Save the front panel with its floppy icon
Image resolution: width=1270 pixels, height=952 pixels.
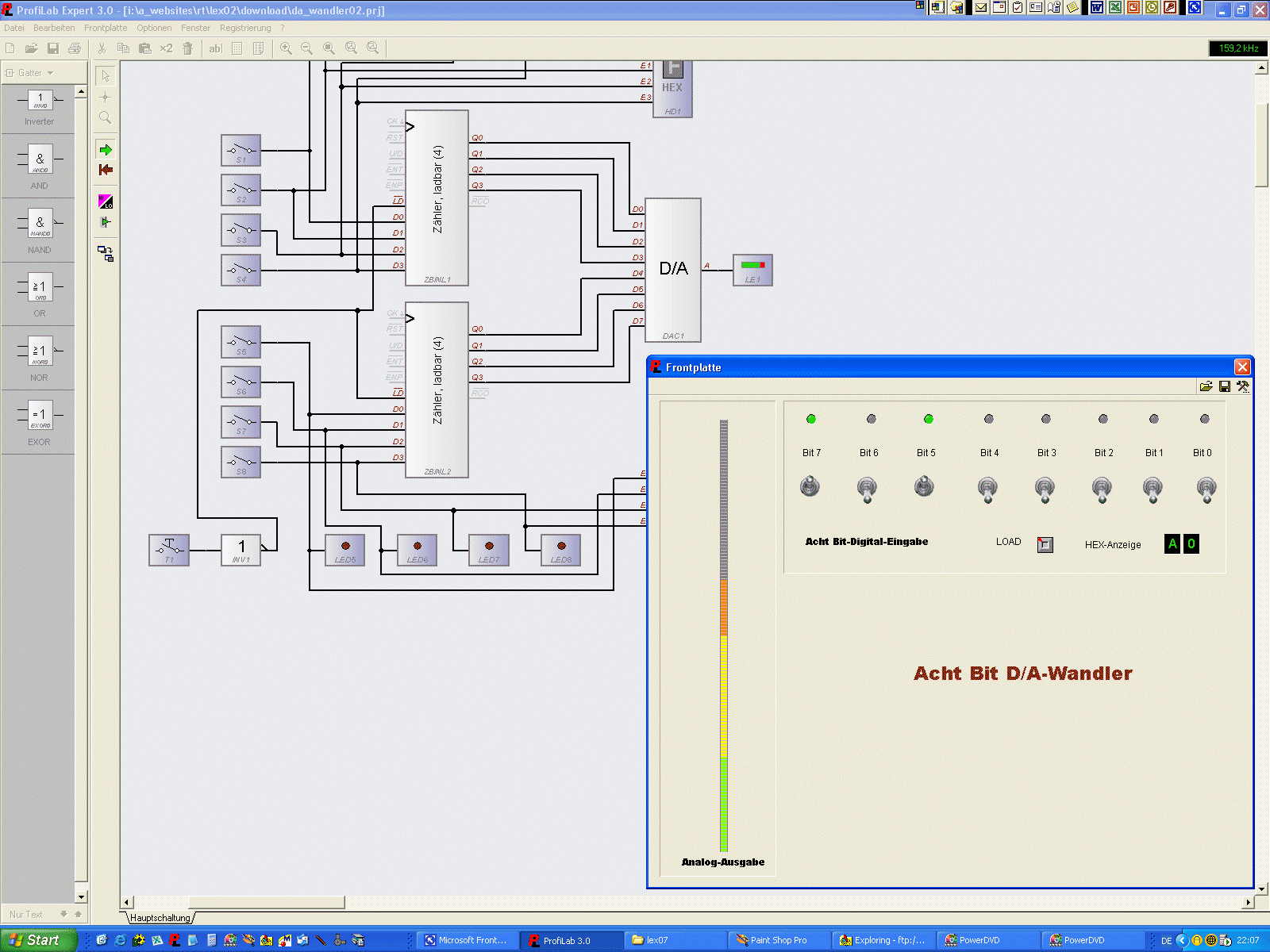click(x=1225, y=386)
